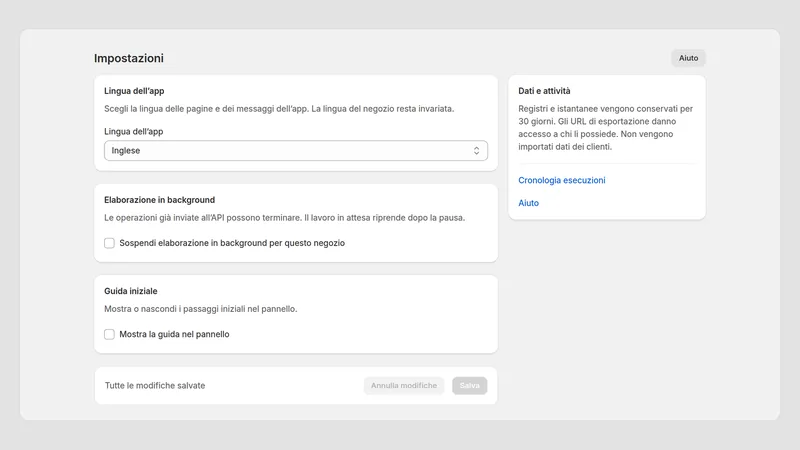This screenshot has width=800, height=450.
Task: Click the Elaborazione in background heading
Action: point(160,200)
